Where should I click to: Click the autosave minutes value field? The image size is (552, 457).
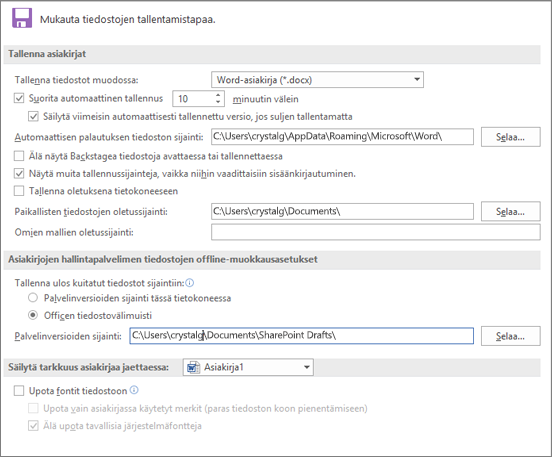point(193,99)
